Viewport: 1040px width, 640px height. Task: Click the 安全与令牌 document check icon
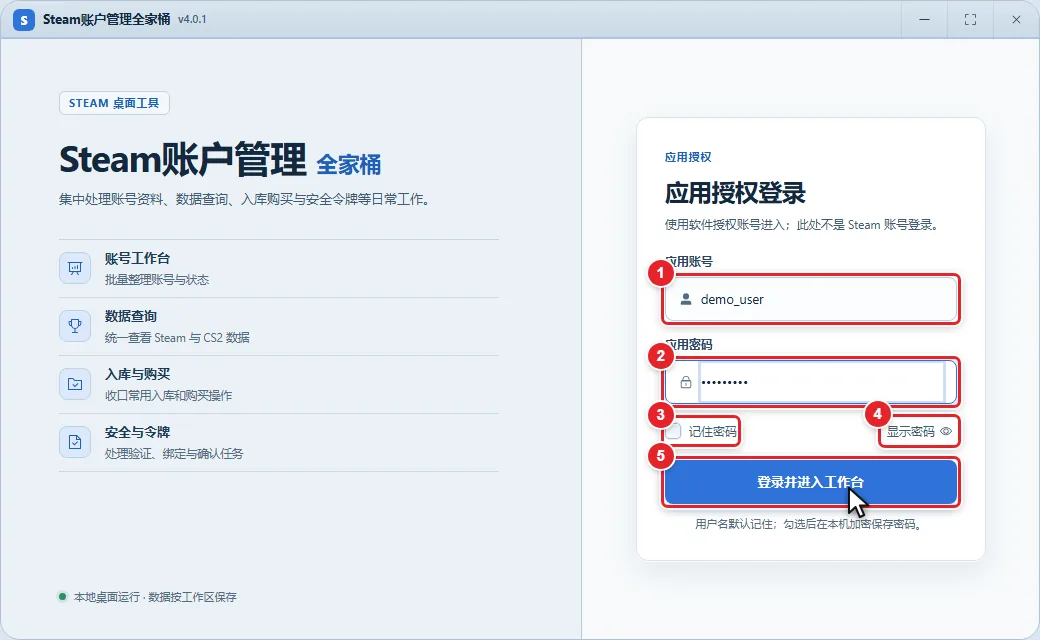point(75,442)
